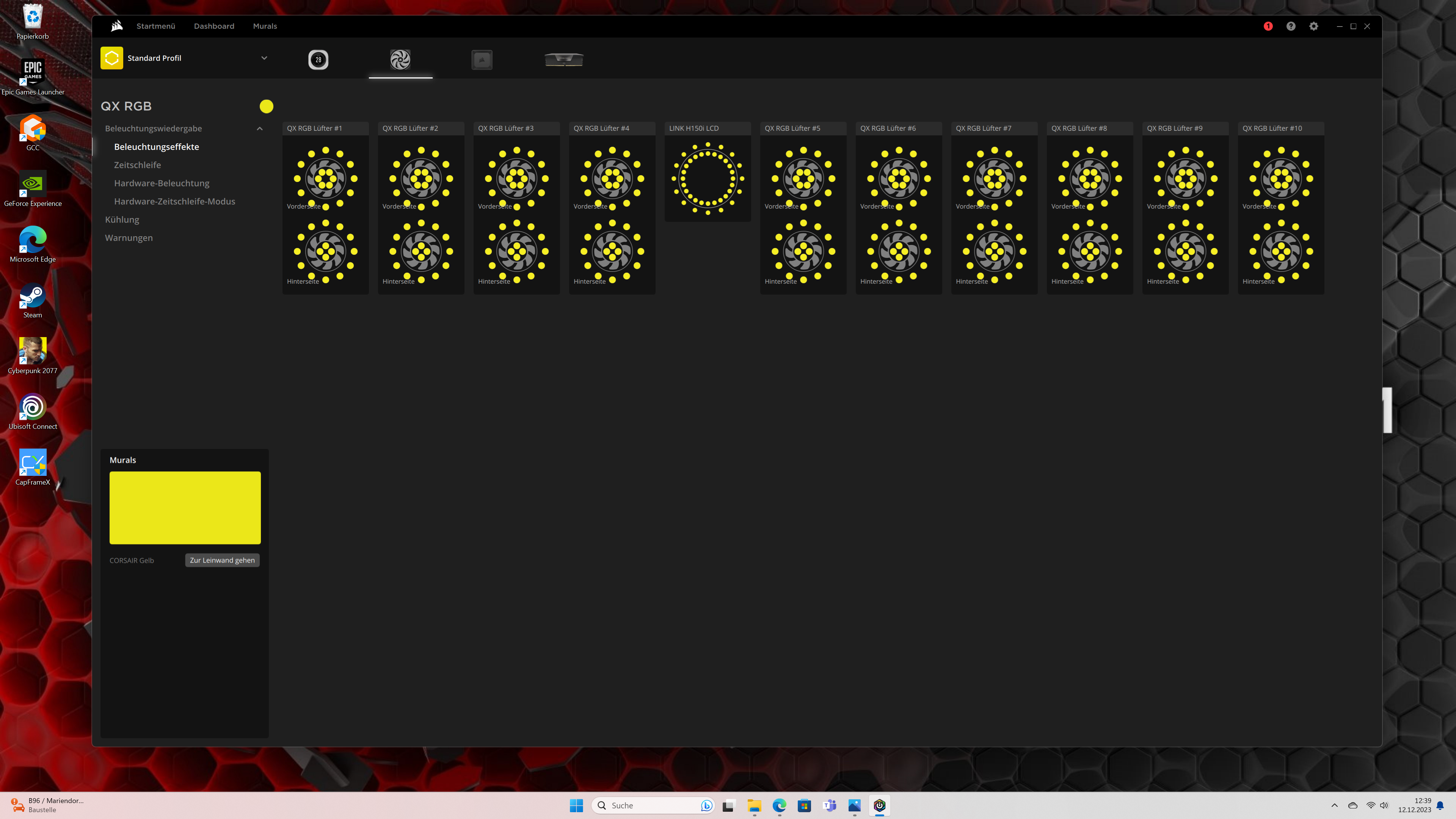Click the notification badge showing 1
1456x819 pixels.
click(x=1268, y=26)
